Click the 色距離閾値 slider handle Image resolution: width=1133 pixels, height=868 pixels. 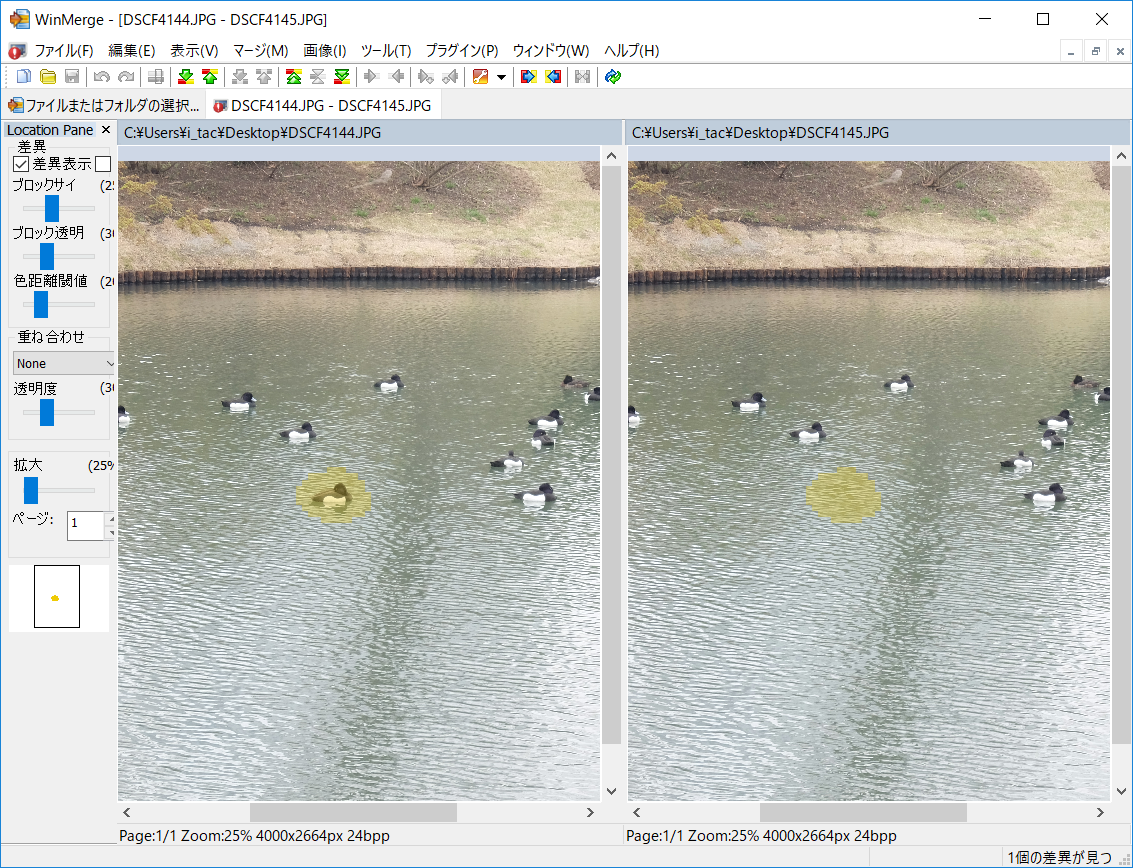click(x=41, y=304)
